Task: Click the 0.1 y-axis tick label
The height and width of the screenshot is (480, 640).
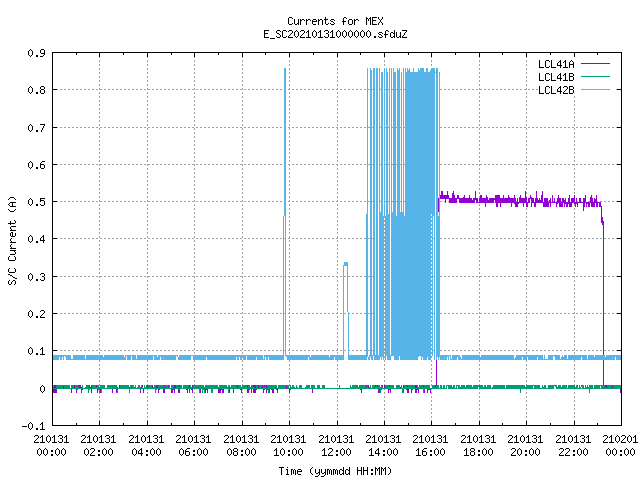Action: click(x=36, y=351)
